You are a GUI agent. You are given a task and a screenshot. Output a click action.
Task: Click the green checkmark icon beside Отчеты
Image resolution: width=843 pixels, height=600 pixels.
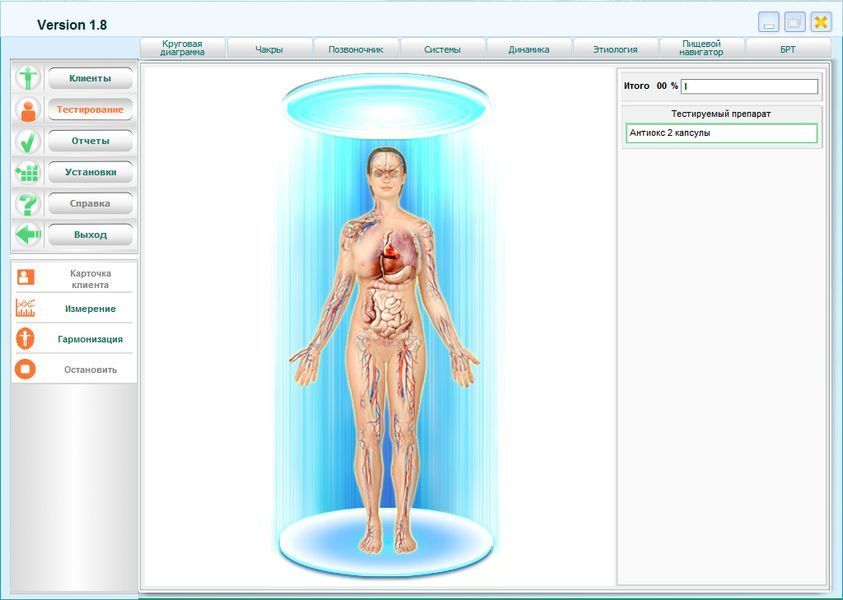click(28, 141)
